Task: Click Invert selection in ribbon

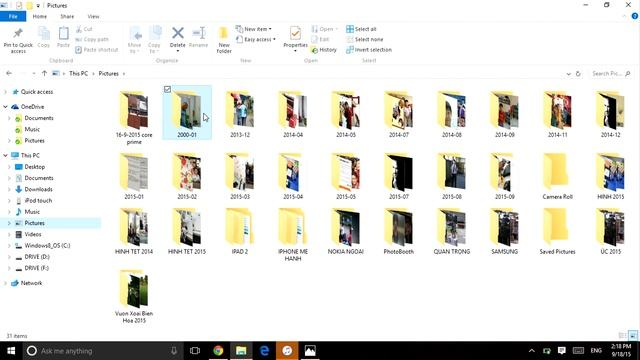Action: [369, 50]
